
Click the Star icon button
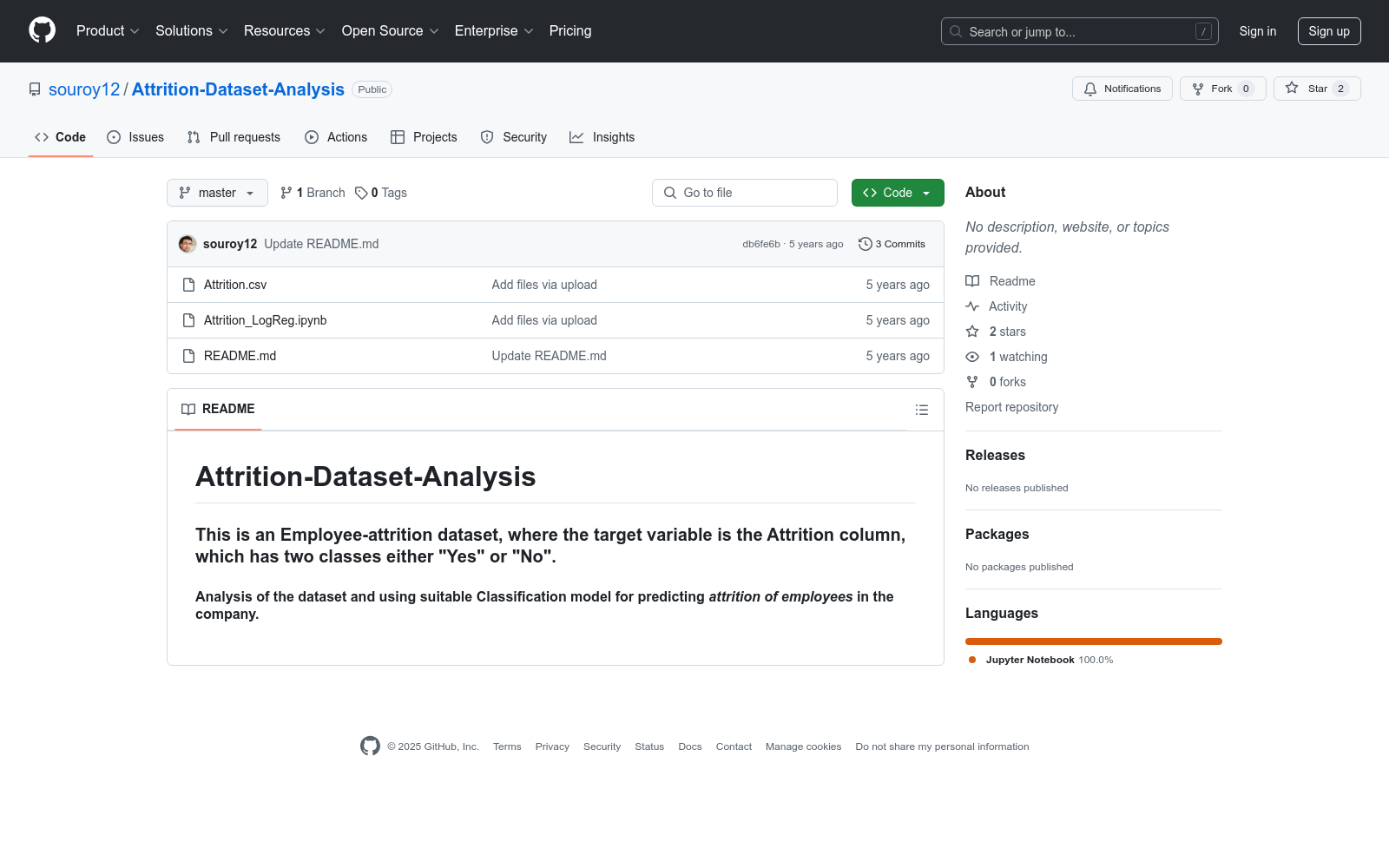1292,89
